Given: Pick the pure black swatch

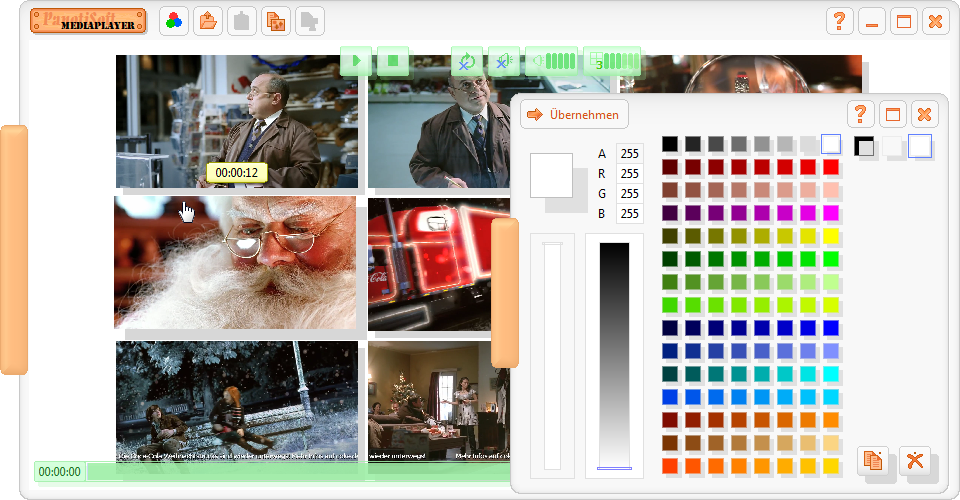Looking at the screenshot, I should pyautogui.click(x=669, y=144).
